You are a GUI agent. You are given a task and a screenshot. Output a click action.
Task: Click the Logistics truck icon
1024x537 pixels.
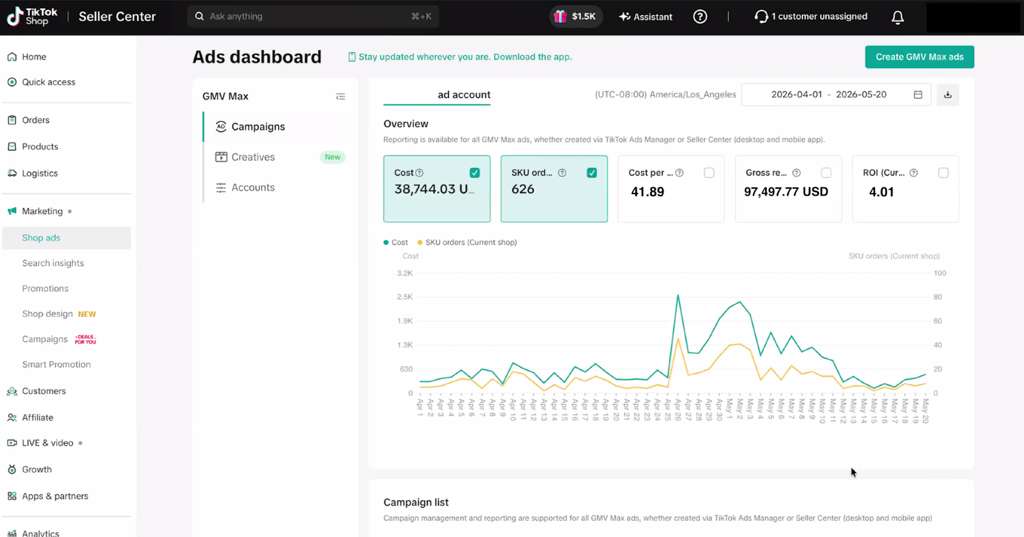click(12, 173)
